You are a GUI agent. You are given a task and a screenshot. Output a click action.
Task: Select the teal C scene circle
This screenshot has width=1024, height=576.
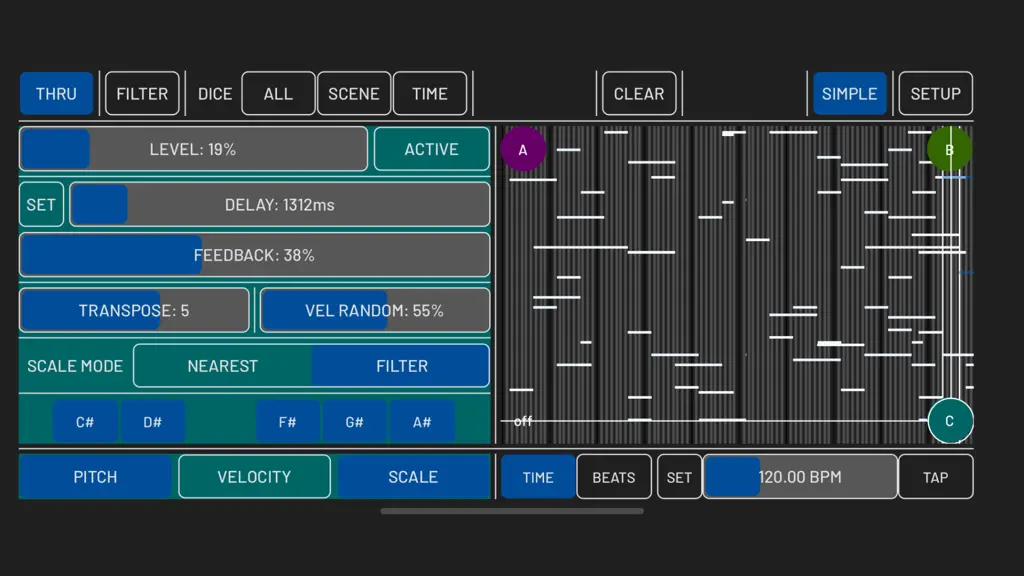pyautogui.click(x=950, y=421)
